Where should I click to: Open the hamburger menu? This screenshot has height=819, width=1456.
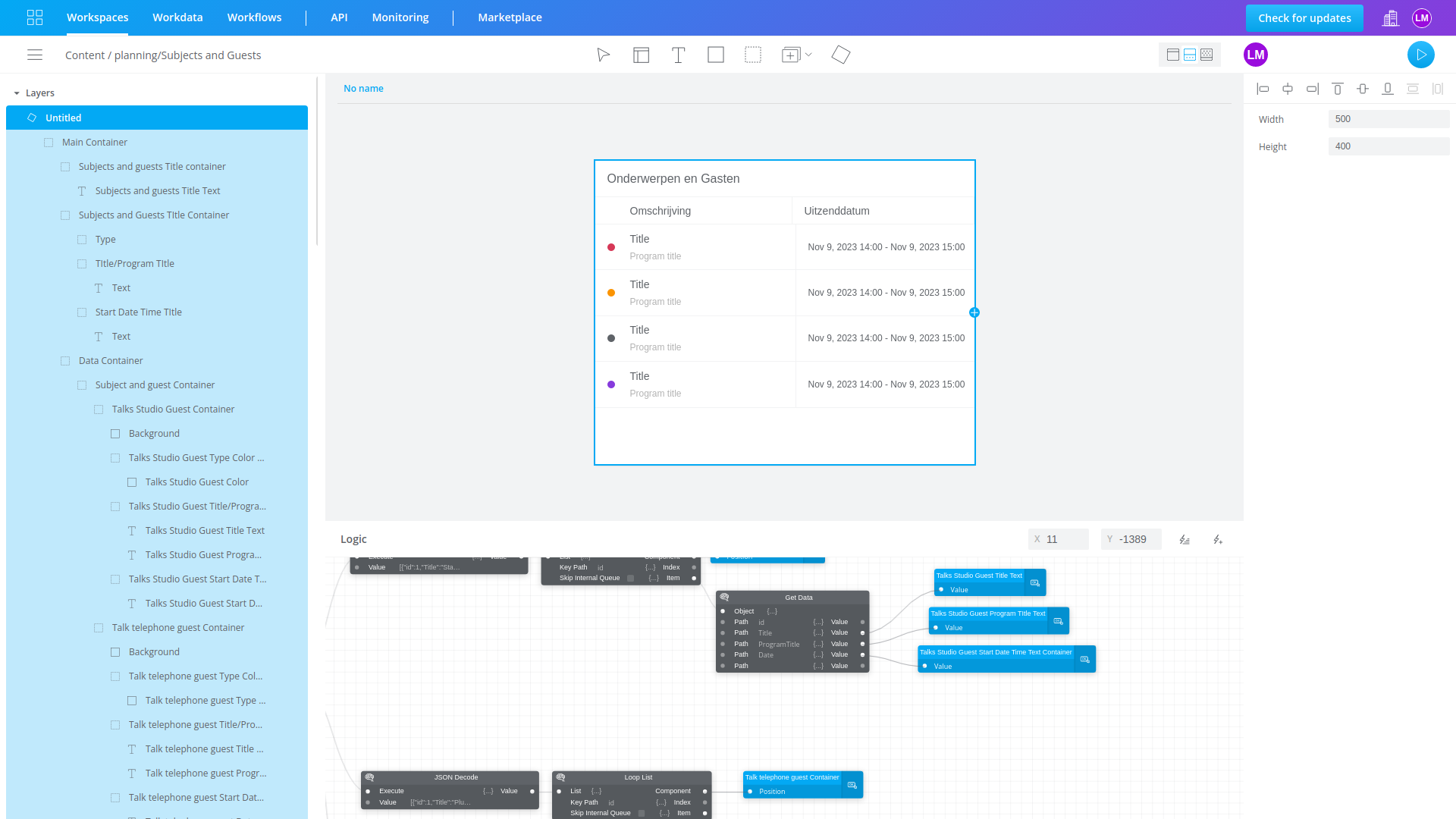[35, 55]
